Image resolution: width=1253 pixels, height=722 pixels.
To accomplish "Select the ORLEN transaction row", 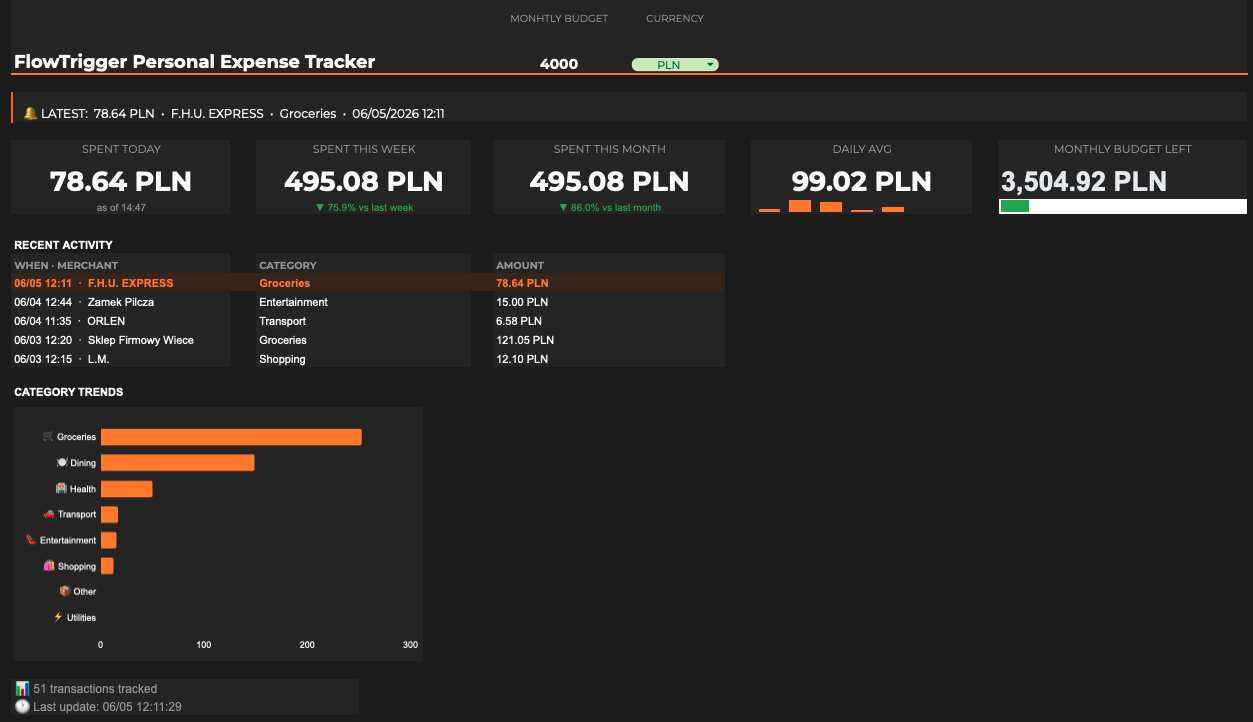I will (x=368, y=321).
